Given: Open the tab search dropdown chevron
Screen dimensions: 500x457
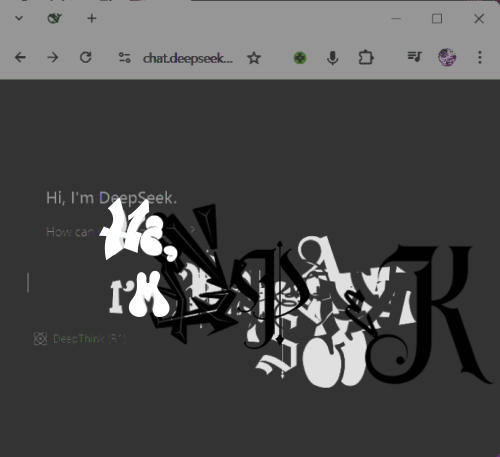Looking at the screenshot, I should pos(19,18).
